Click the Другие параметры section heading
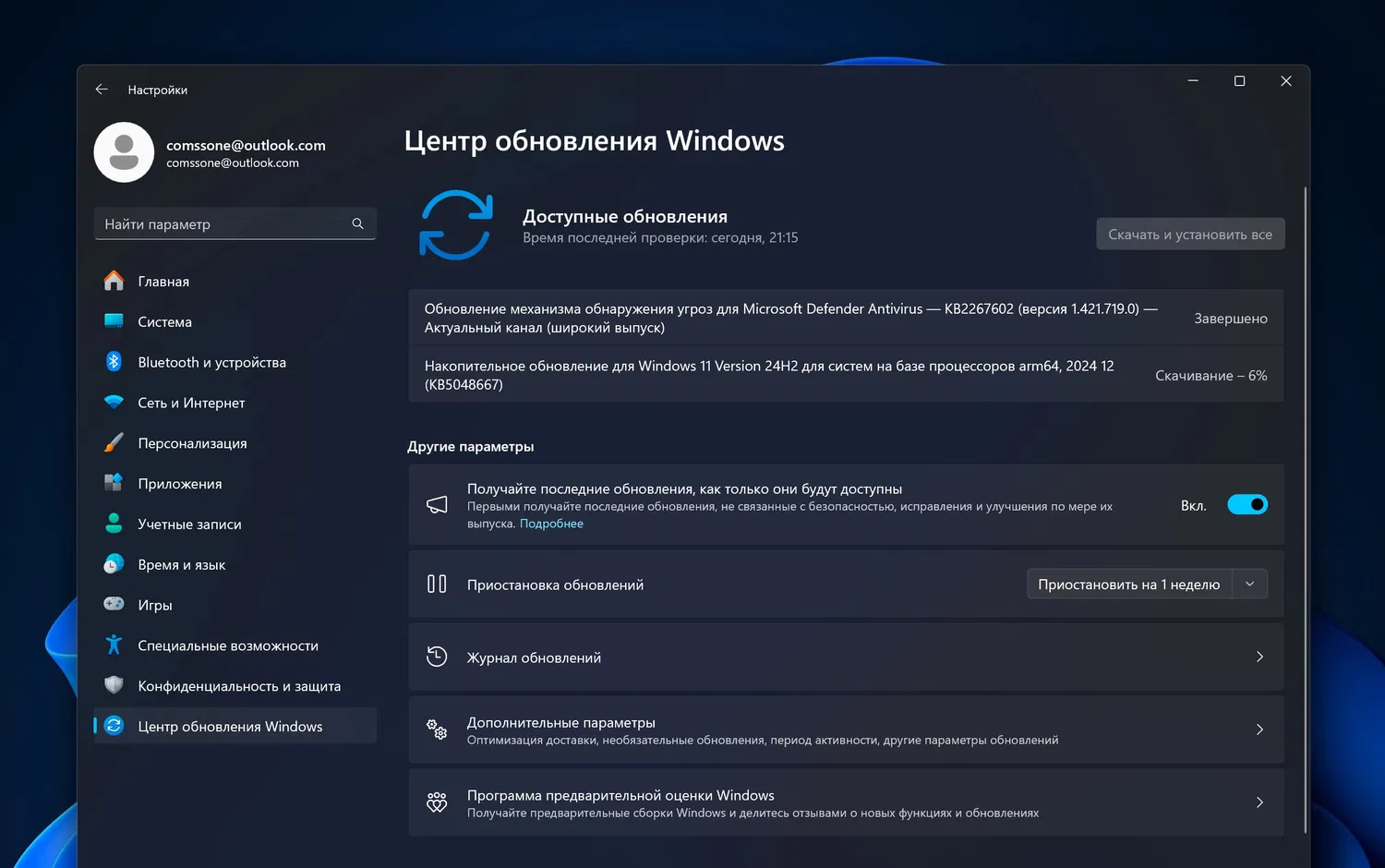This screenshot has height=868, width=1385. (x=471, y=446)
